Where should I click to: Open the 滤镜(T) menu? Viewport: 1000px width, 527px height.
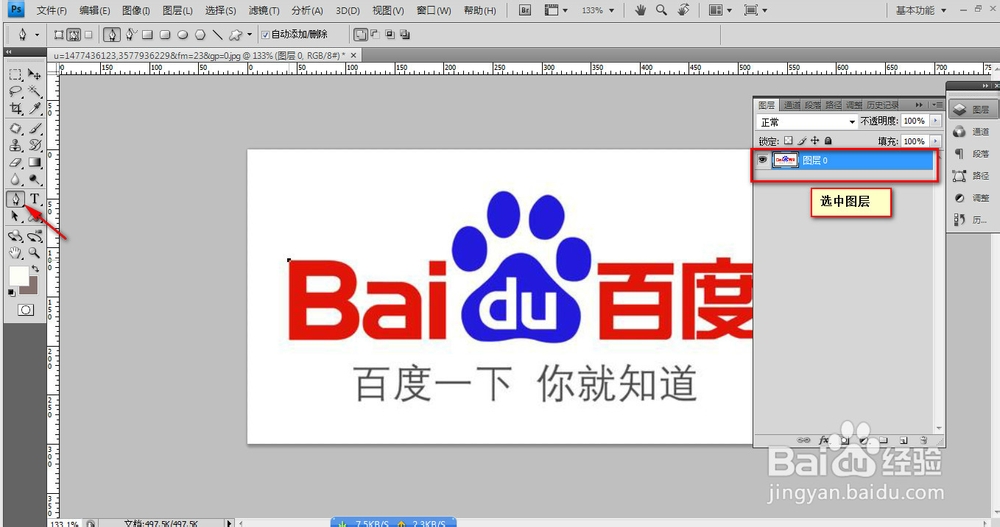pyautogui.click(x=264, y=10)
